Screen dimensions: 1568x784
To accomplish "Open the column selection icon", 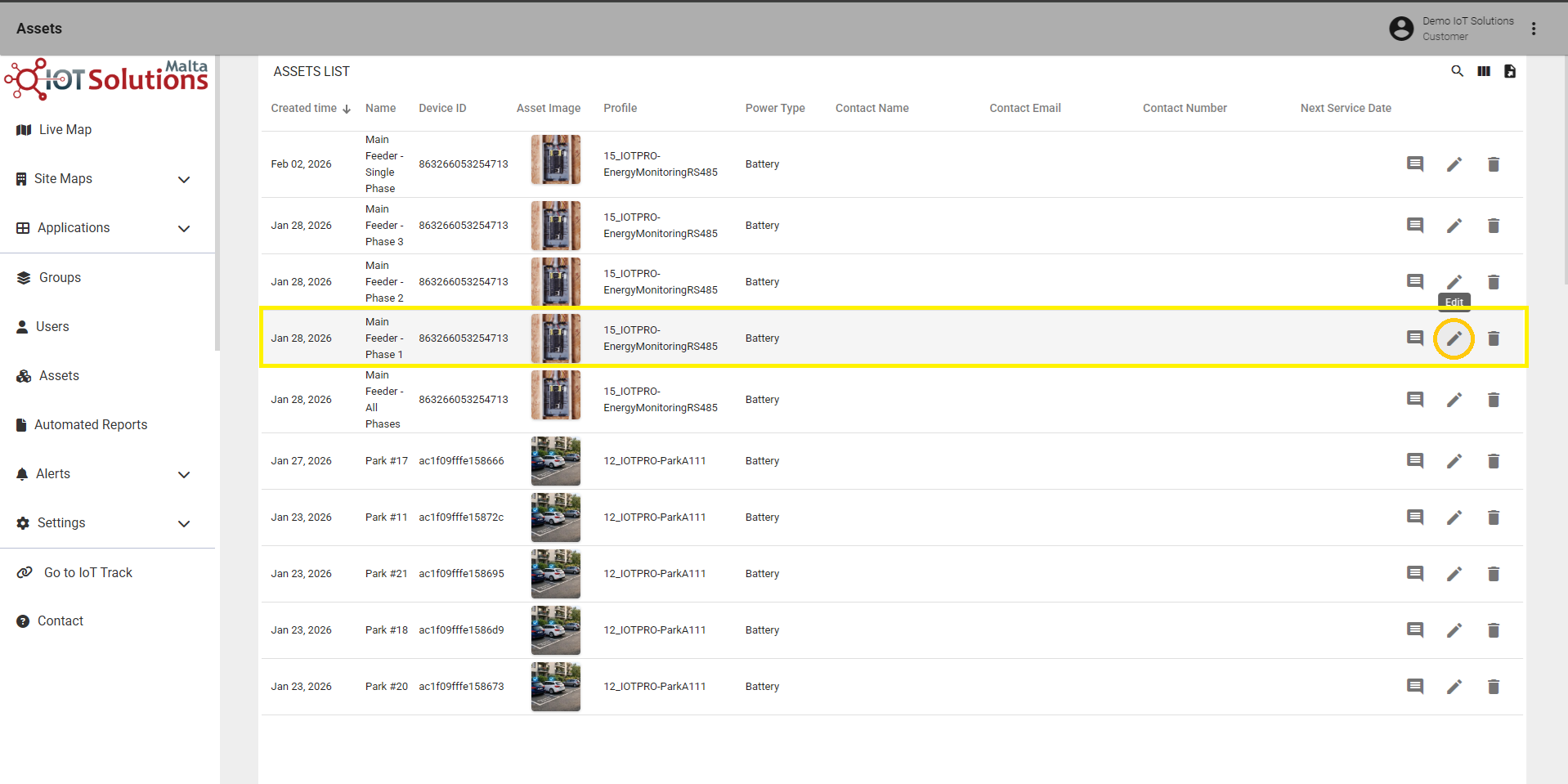I will [1484, 71].
